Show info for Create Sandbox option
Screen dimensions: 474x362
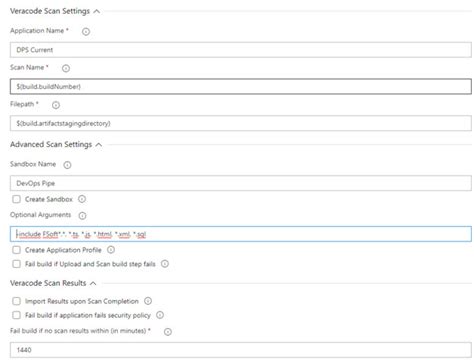click(x=82, y=199)
